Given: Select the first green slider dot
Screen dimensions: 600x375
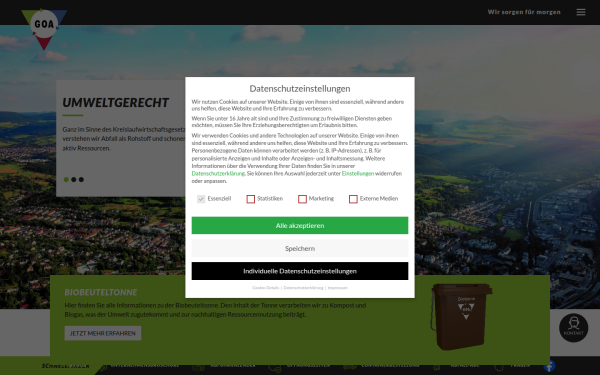Looking at the screenshot, I should 66,179.
